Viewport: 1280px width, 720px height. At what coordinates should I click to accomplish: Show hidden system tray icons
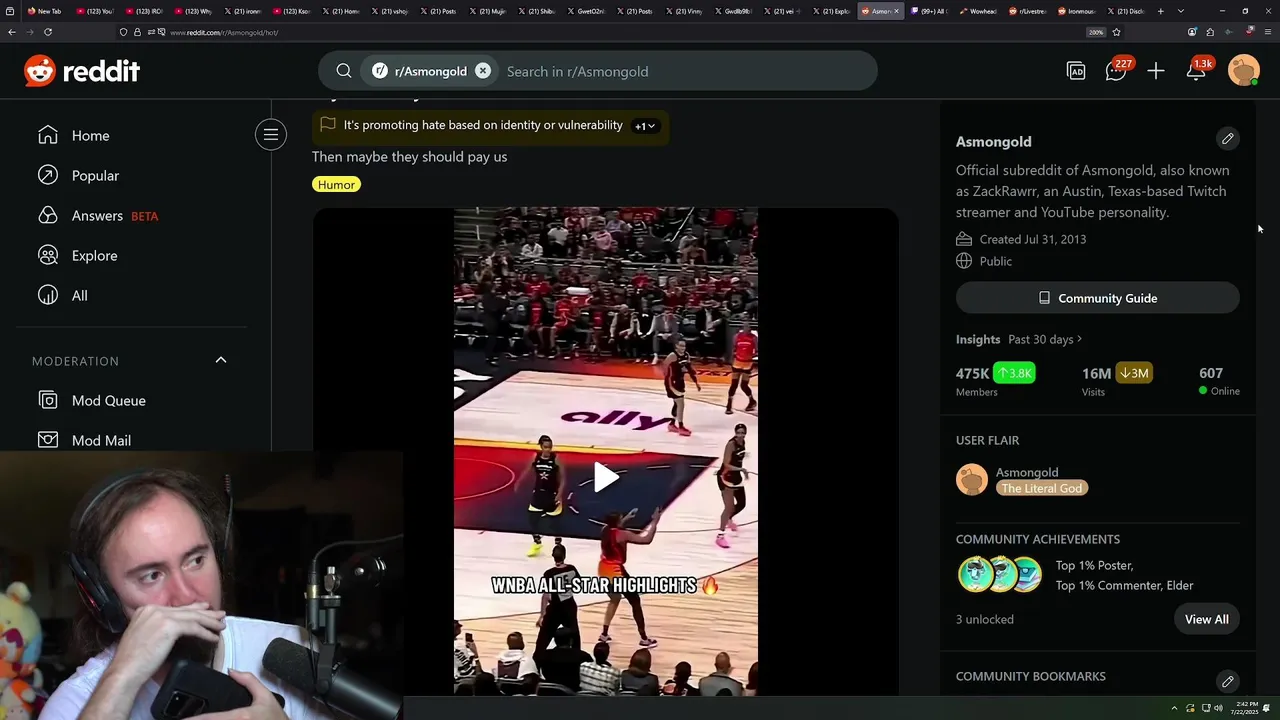(x=1175, y=707)
